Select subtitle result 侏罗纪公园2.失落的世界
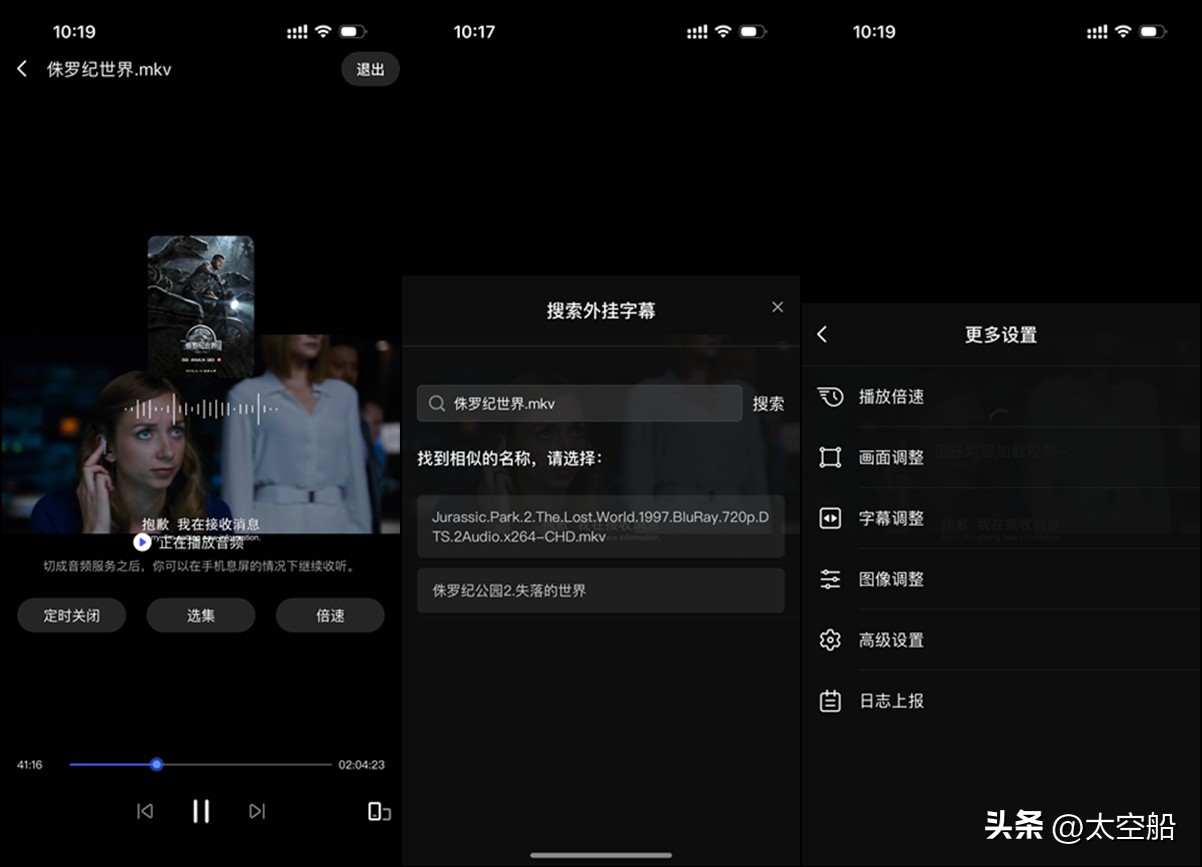 click(x=600, y=590)
